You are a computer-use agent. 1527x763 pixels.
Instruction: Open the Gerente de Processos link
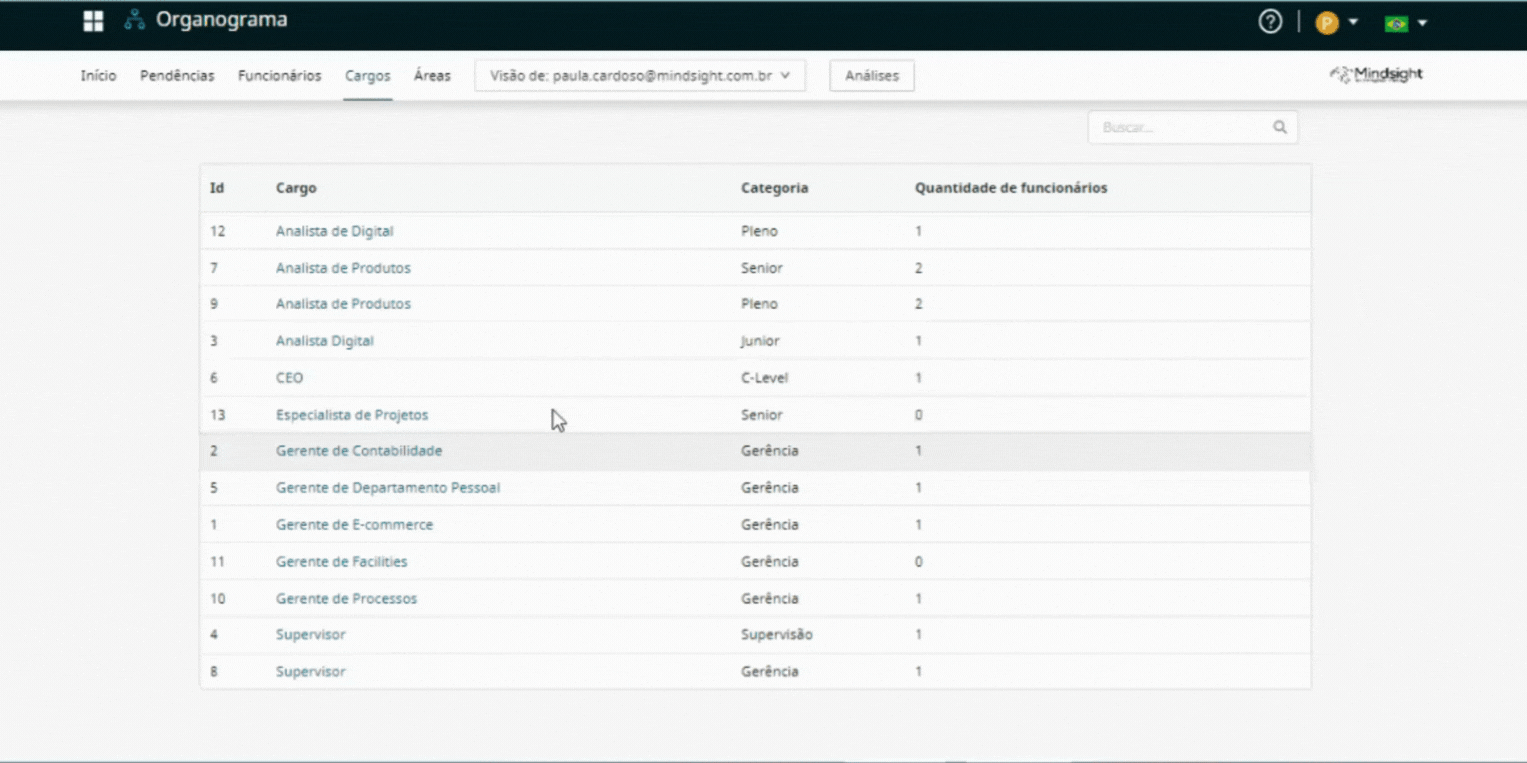click(x=346, y=599)
